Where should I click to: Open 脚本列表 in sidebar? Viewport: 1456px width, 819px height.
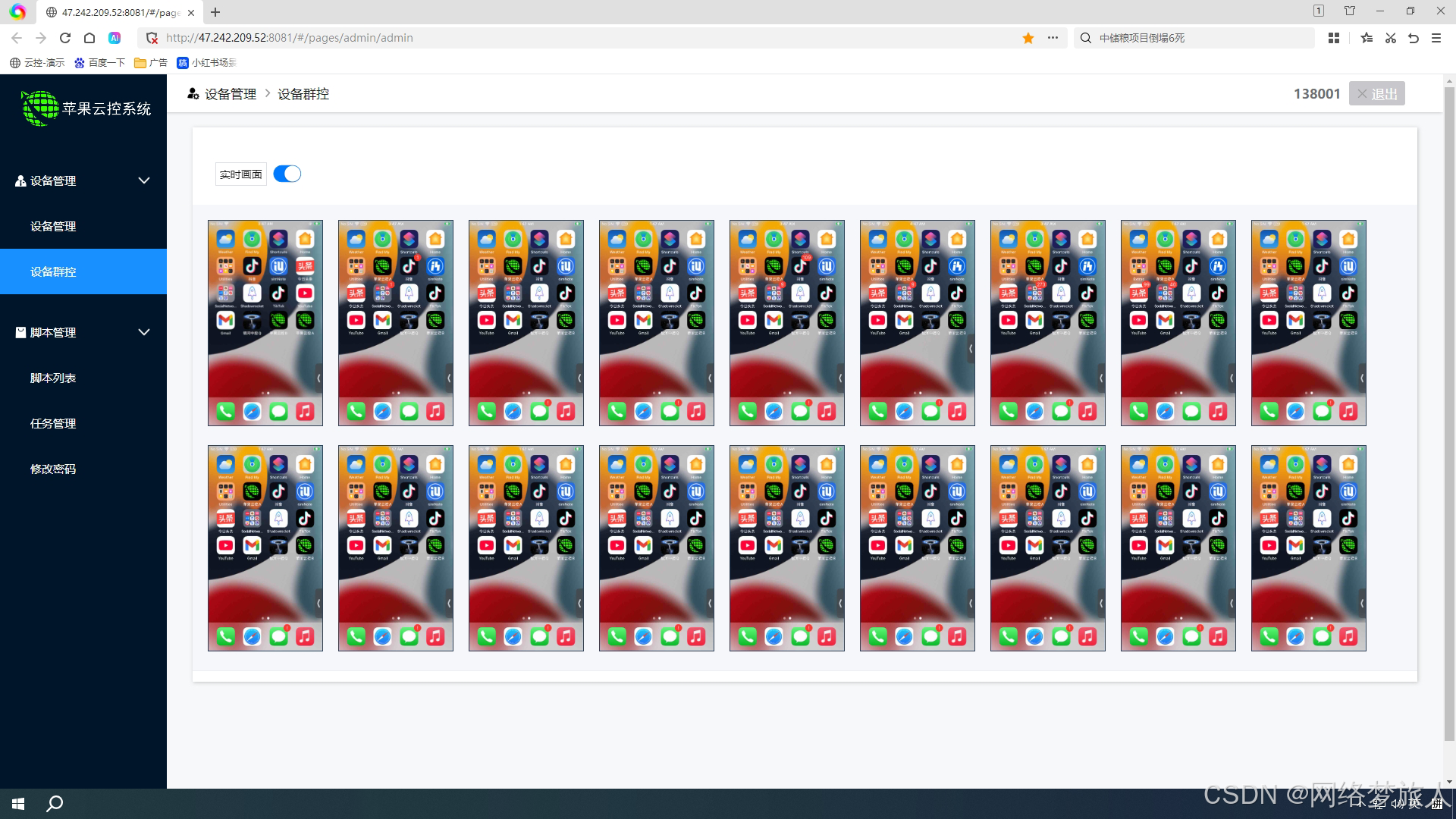(x=53, y=378)
